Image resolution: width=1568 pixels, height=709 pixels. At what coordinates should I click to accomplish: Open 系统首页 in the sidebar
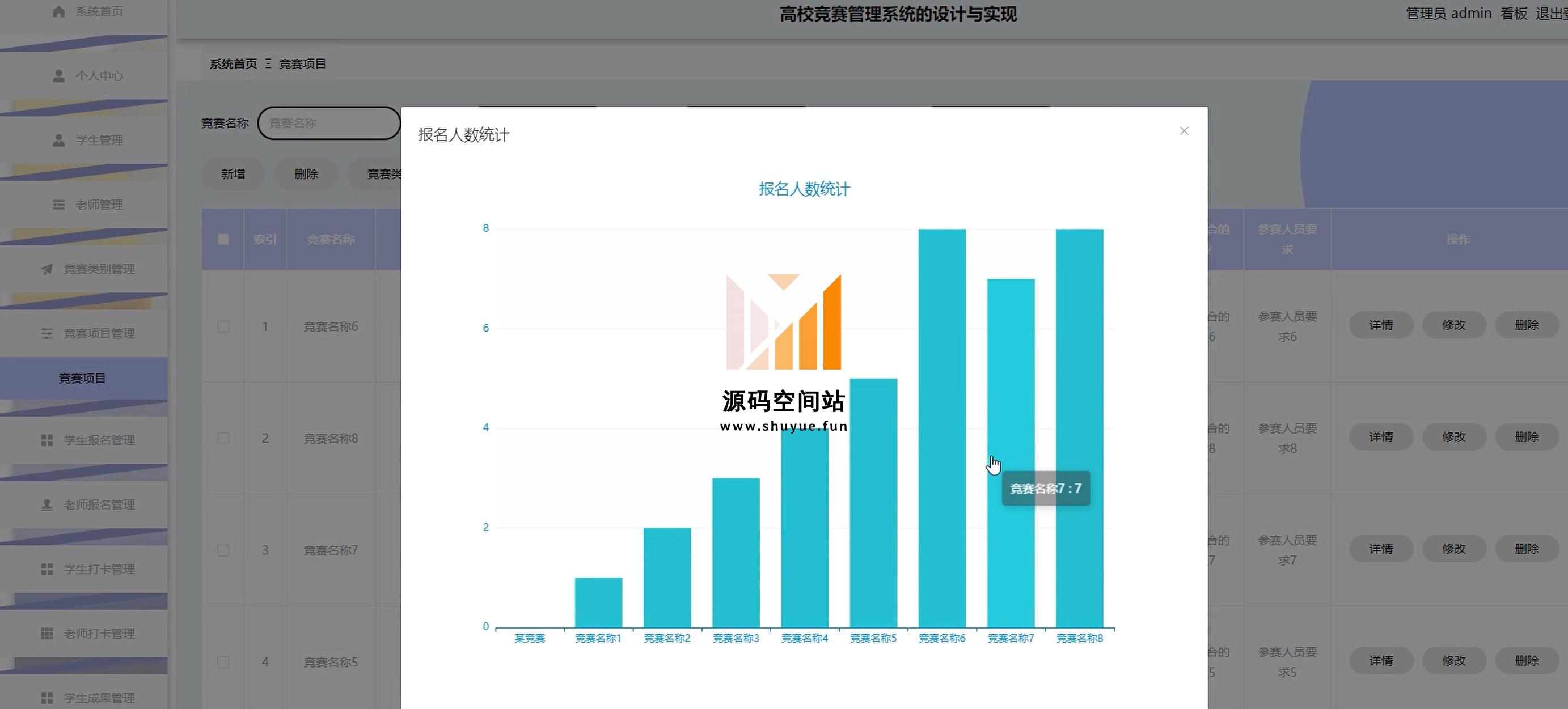[x=84, y=11]
